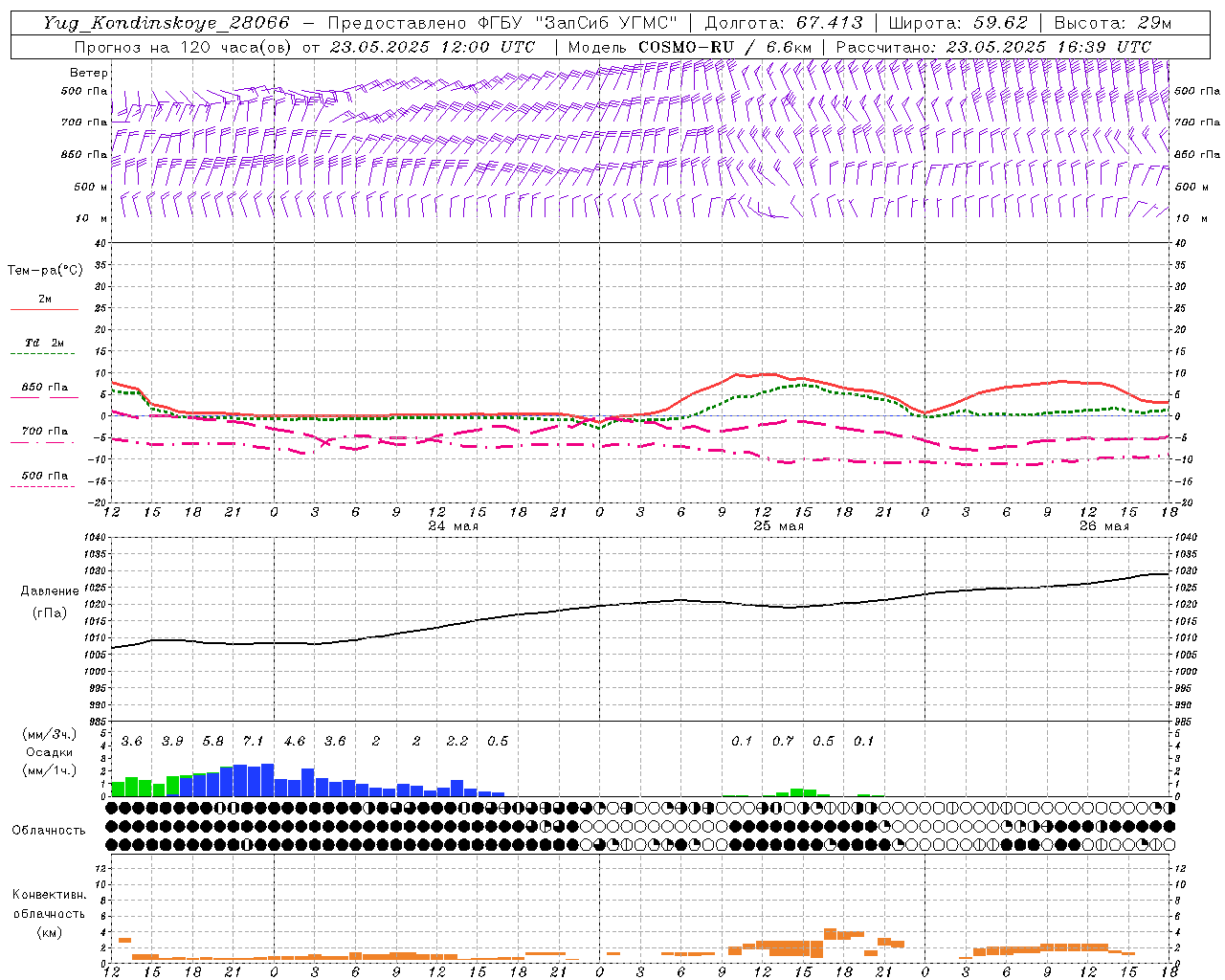The width and height of the screenshot is (1225, 980).
Task: Click the 24 мая date label
Action: [453, 526]
